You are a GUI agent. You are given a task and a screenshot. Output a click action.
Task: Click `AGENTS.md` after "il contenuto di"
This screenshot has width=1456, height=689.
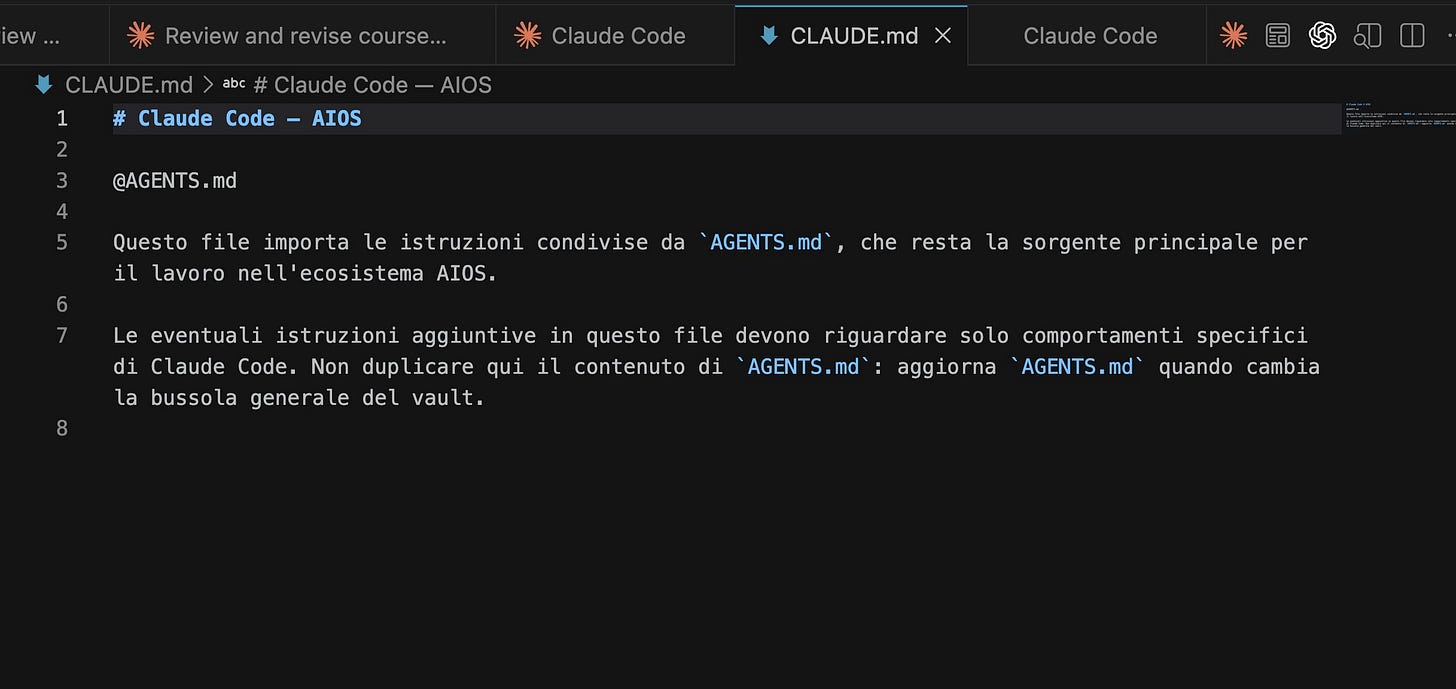804,366
